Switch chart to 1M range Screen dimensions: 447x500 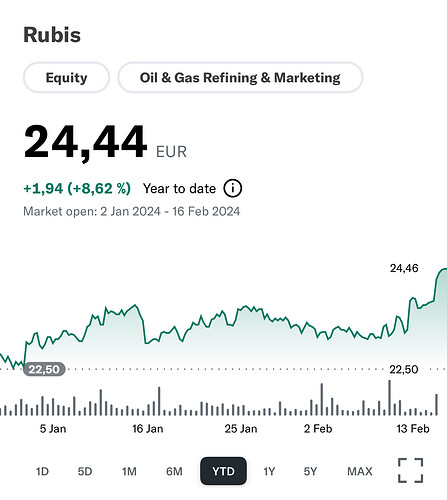click(129, 471)
